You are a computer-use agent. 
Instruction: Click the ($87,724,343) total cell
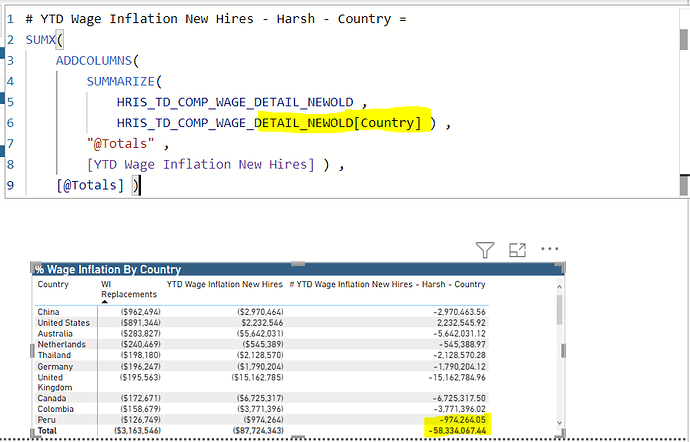pos(258,431)
